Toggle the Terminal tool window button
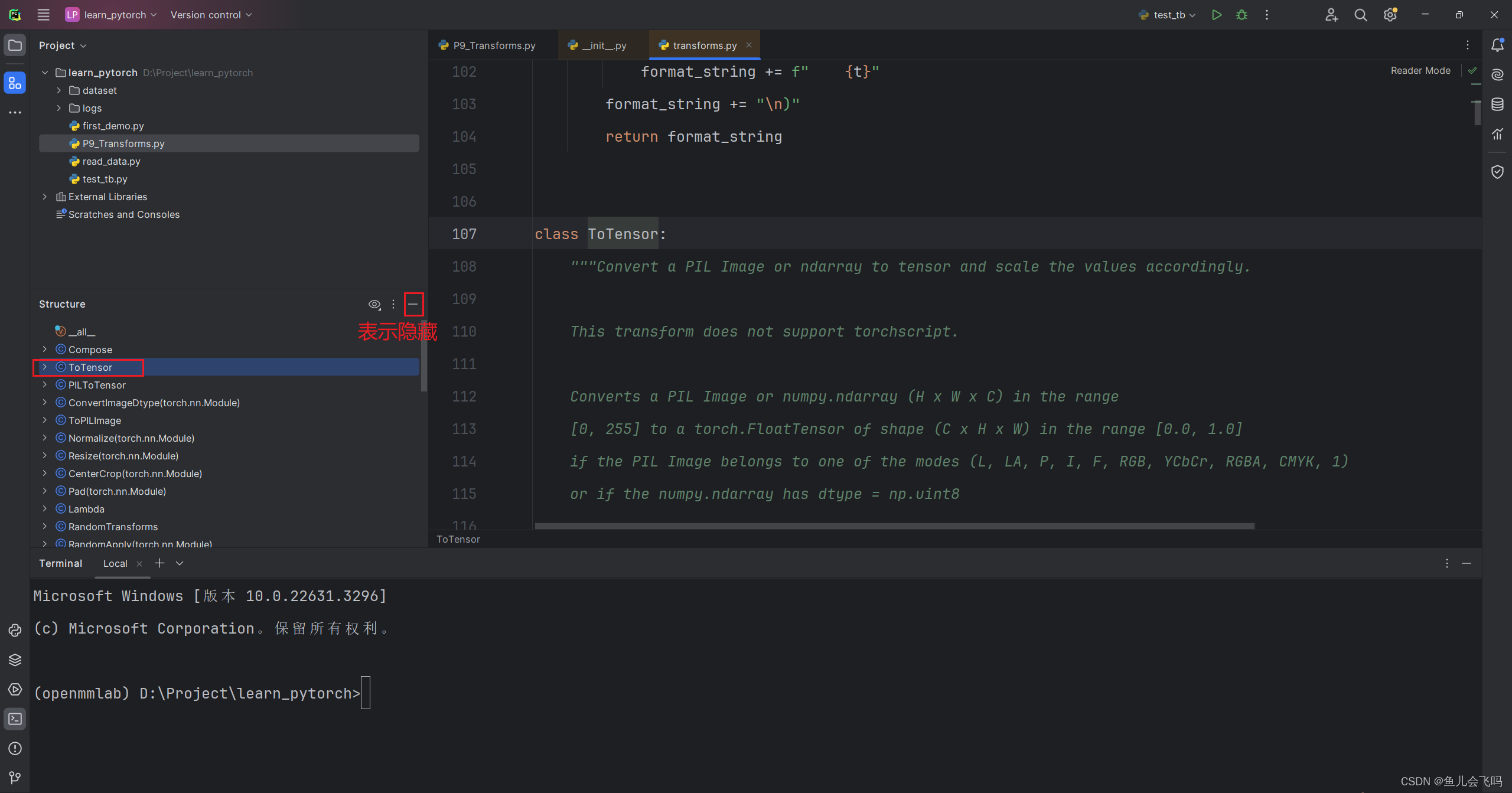Viewport: 1512px width, 793px height. (15, 719)
